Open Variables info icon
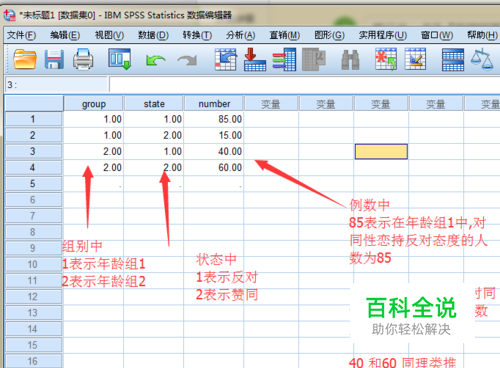The height and width of the screenshot is (368, 500). click(x=284, y=59)
